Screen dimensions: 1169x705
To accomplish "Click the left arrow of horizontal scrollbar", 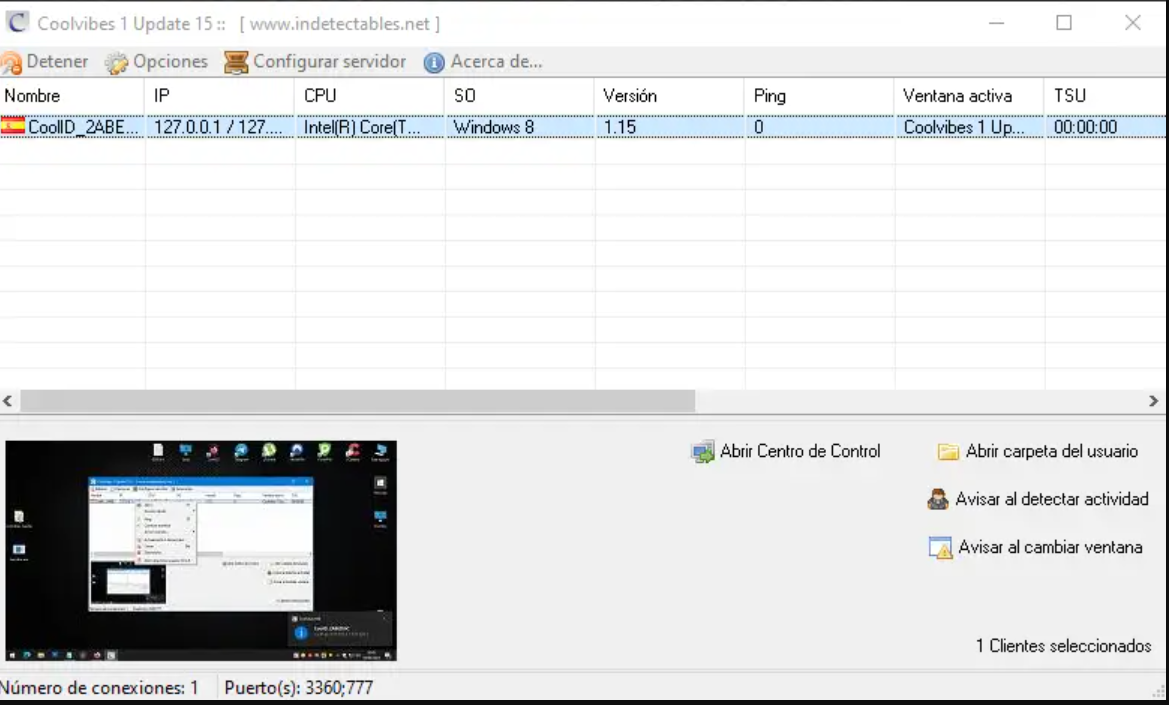I will 8,401.
